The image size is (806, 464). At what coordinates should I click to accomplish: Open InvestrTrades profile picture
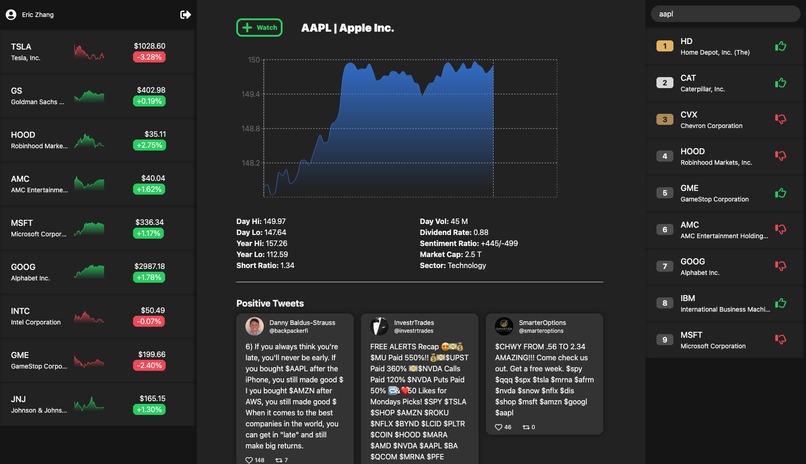pyautogui.click(x=379, y=326)
